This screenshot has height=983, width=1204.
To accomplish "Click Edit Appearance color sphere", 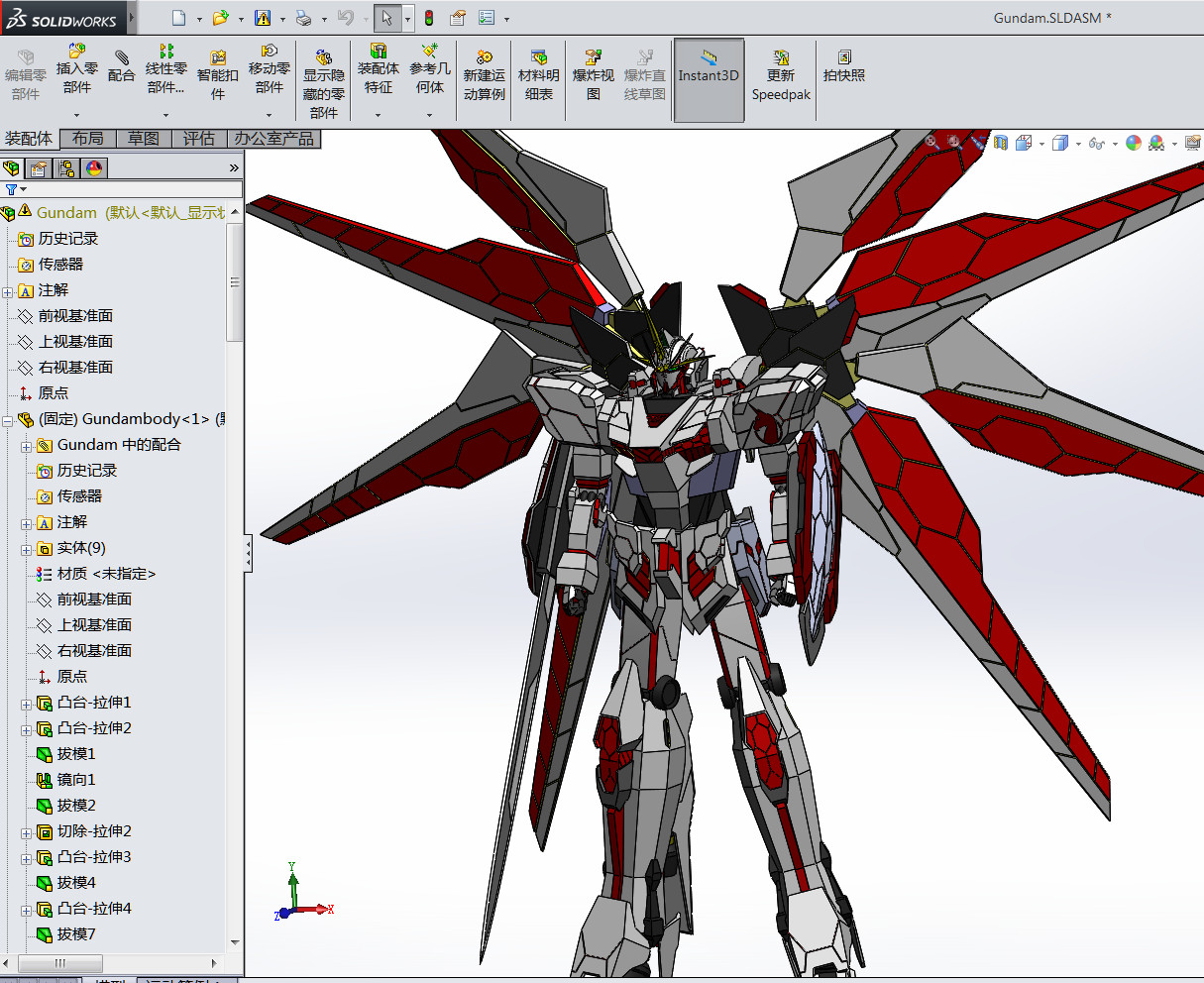I will [x=1134, y=143].
